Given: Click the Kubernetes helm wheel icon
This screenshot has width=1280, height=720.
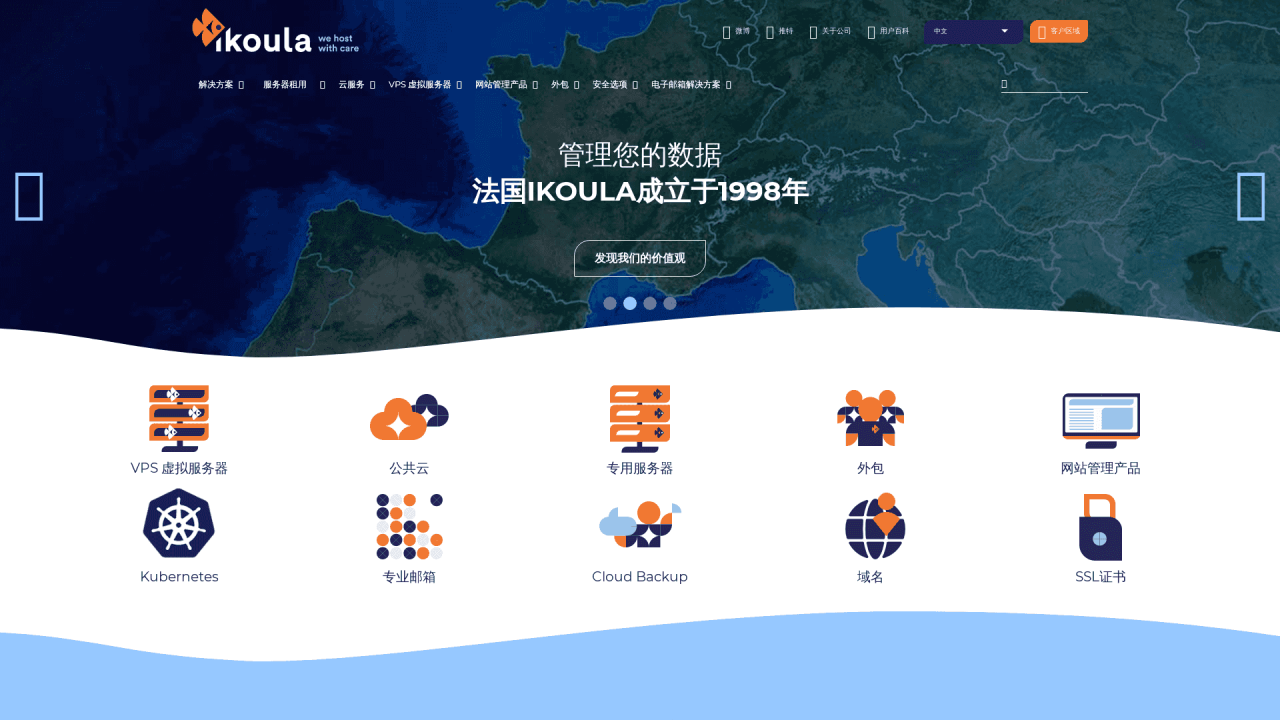Looking at the screenshot, I should click(179, 524).
